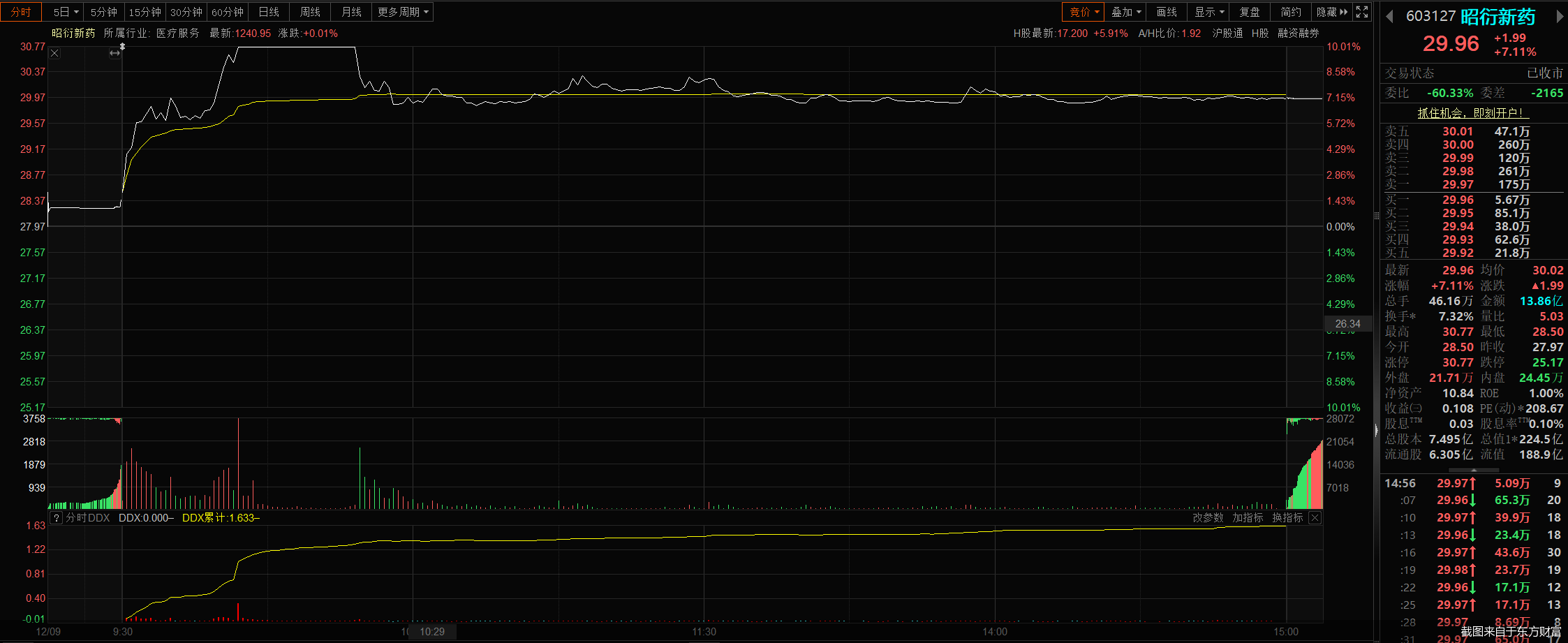Click vertical resize handle above auction area
Image resolution: width=1568 pixels, height=643 pixels.
(122, 47)
